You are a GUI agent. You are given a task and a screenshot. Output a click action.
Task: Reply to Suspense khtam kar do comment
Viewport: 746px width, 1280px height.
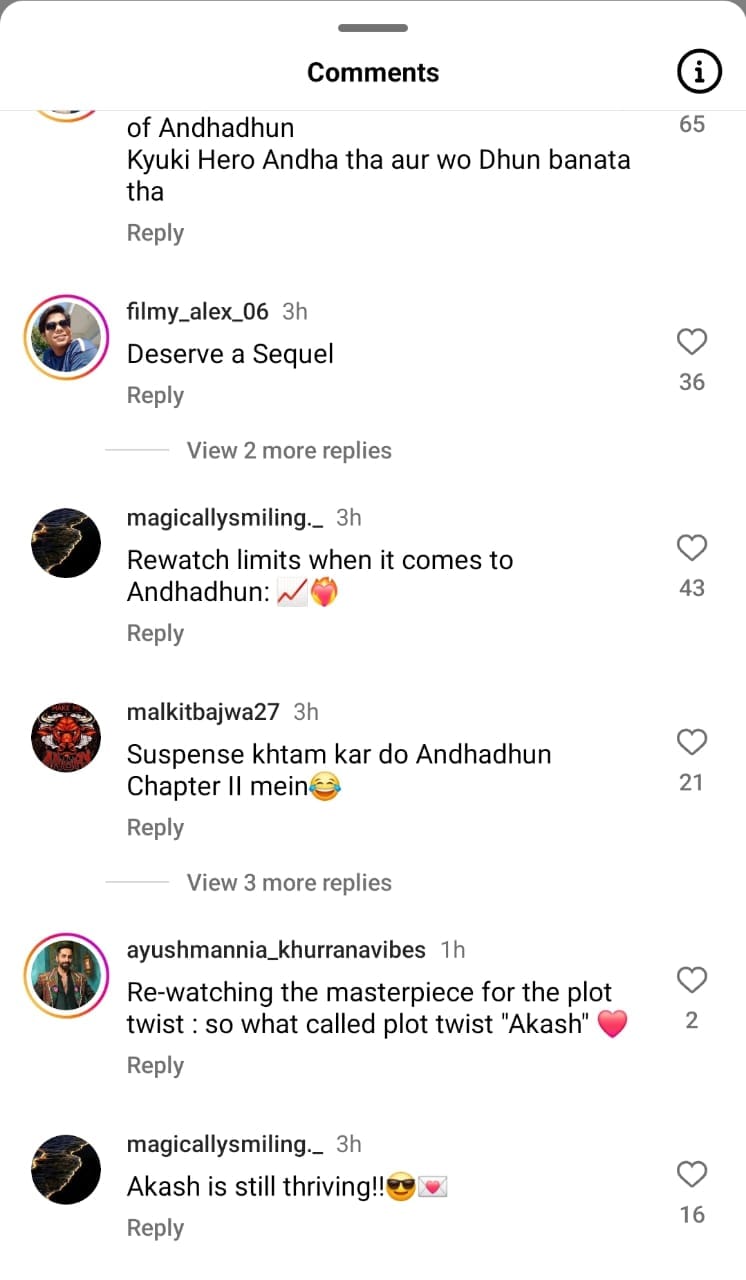(x=155, y=828)
